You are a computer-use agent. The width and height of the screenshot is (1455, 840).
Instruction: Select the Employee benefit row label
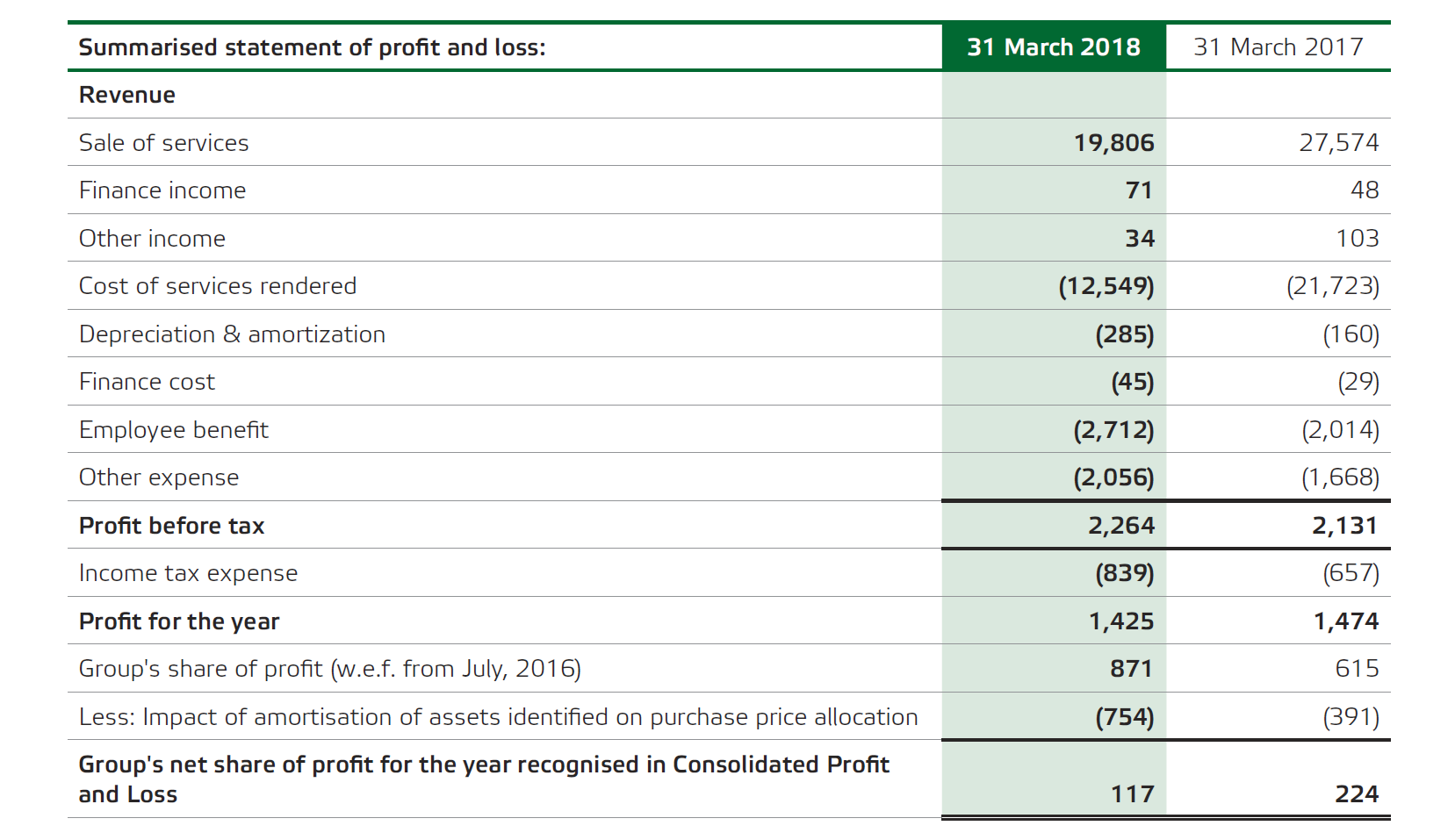(174, 430)
